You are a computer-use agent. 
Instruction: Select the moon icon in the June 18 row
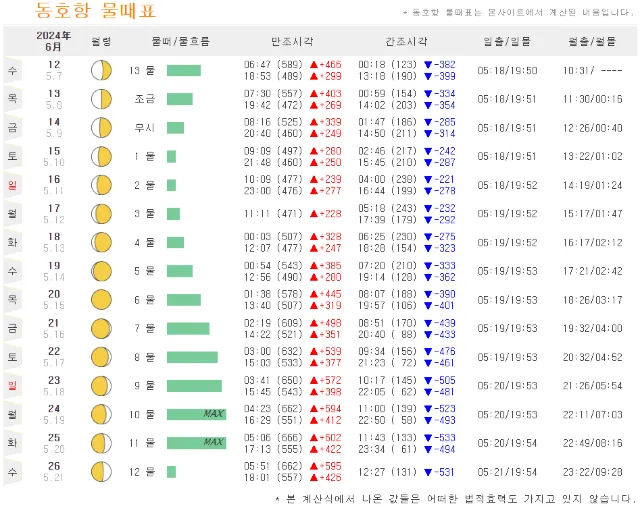pyautogui.click(x=100, y=242)
